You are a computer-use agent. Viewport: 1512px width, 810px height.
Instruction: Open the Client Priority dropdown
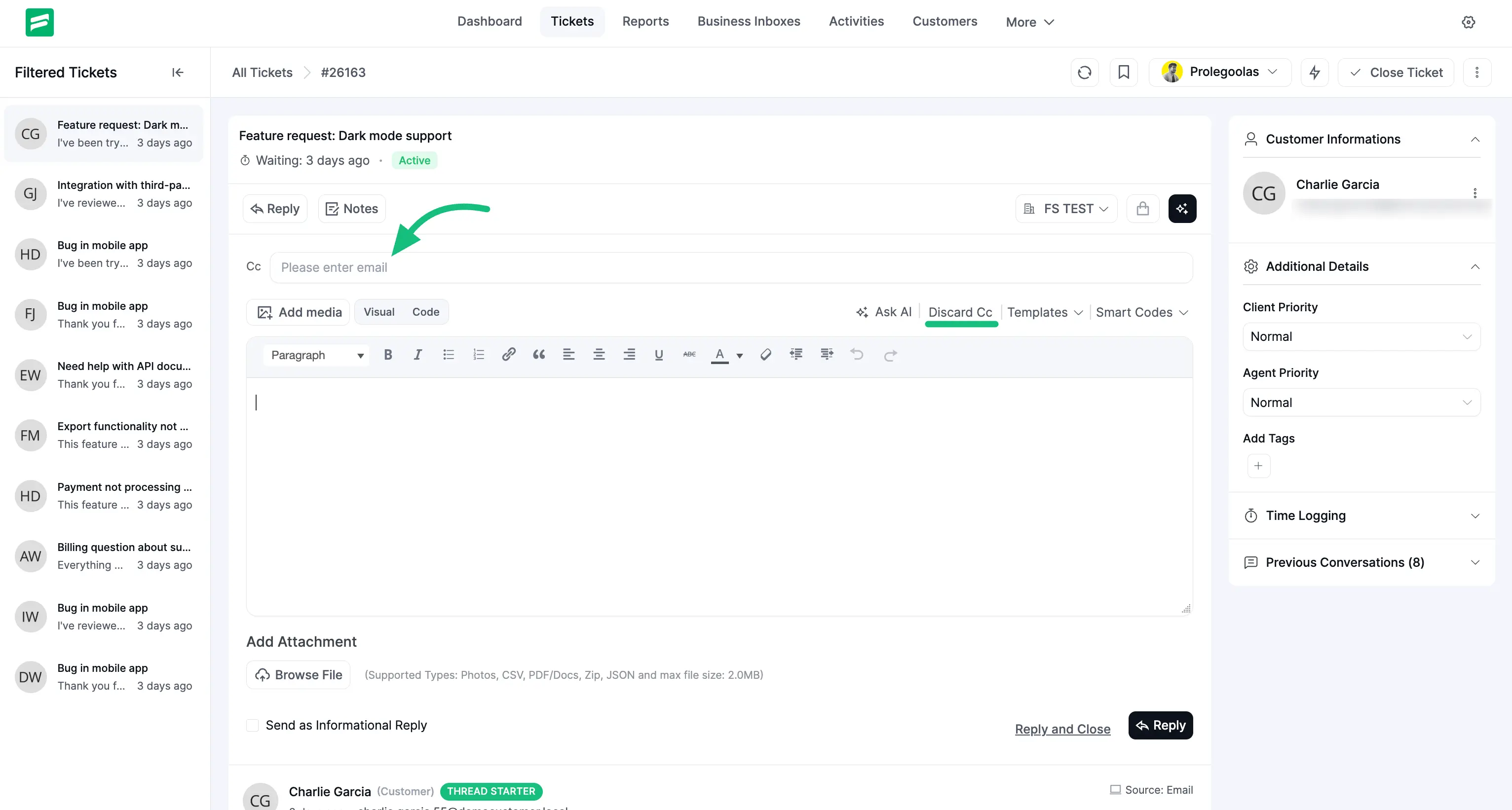[x=1361, y=336]
